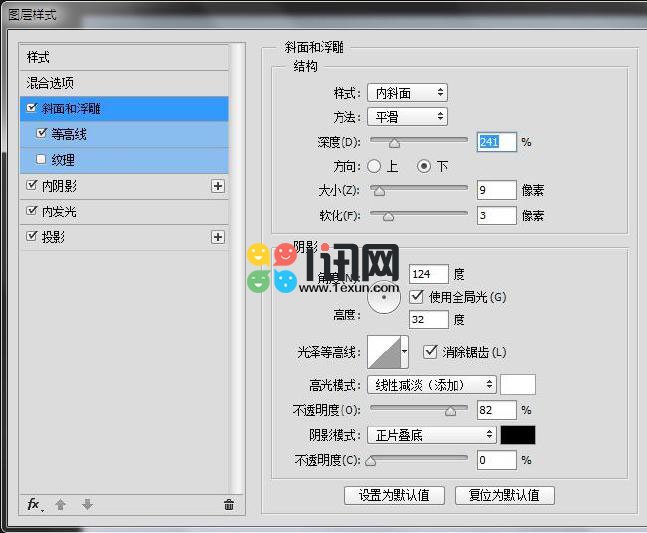Viewport: 647px width, 533px height.
Task: Select the 下 direction radio button
Action: coord(424,166)
